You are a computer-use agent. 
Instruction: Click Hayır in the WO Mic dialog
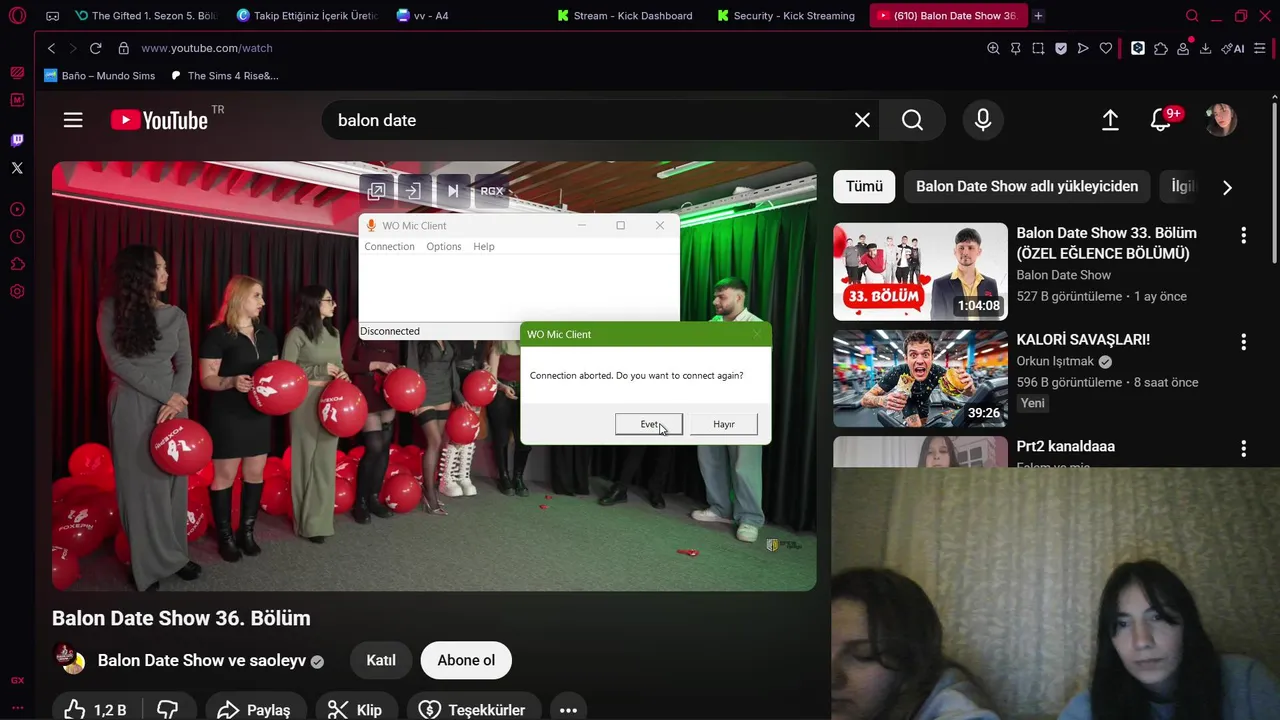coord(724,425)
